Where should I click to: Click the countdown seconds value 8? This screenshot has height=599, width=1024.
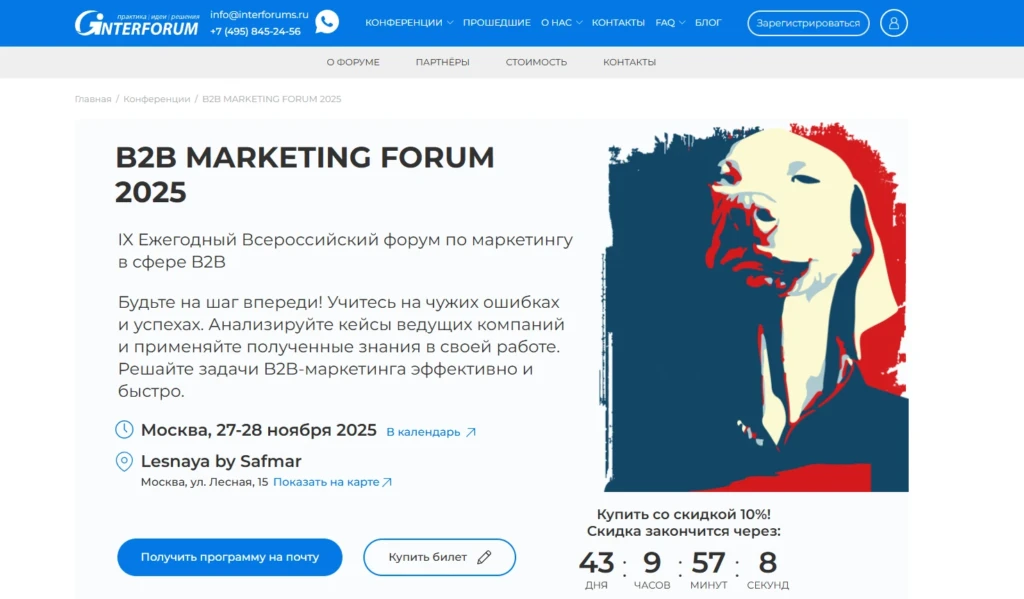tap(767, 562)
